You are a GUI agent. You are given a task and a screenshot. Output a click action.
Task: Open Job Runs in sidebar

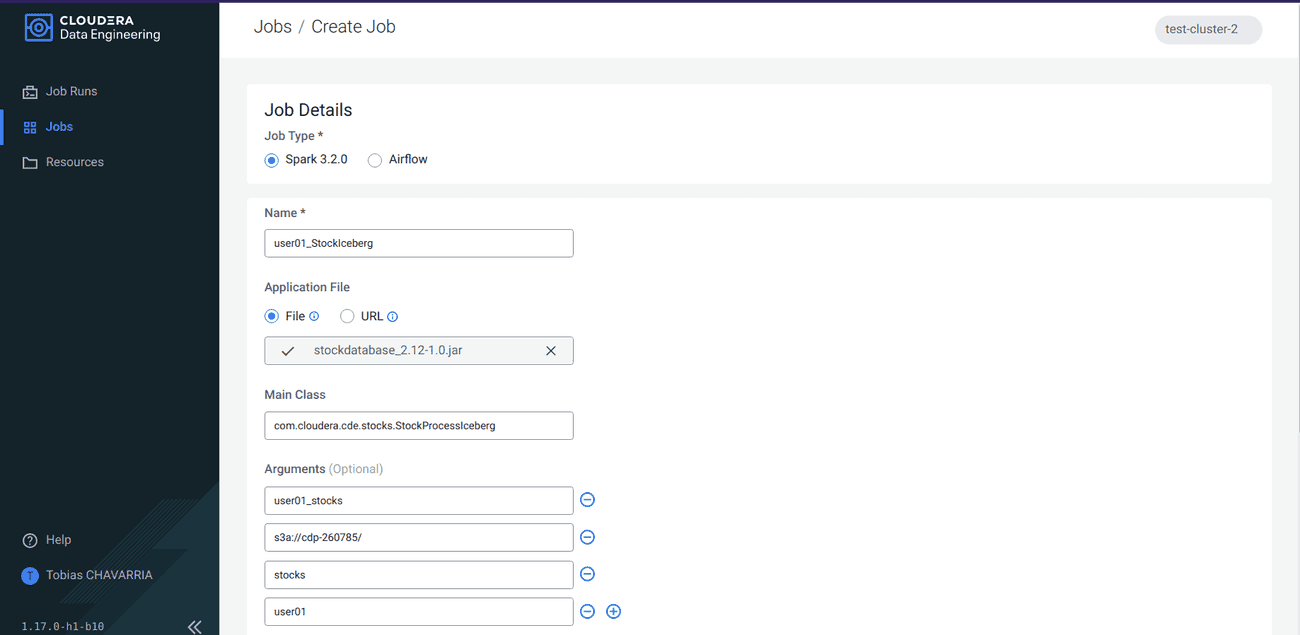[71, 91]
